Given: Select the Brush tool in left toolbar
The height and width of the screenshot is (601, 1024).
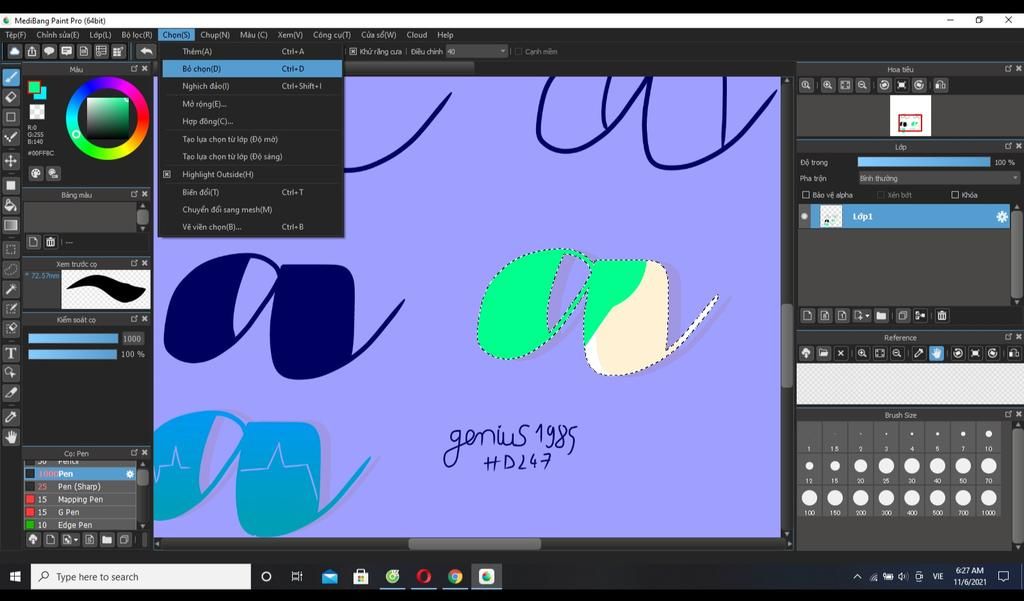Looking at the screenshot, I should coord(11,78).
